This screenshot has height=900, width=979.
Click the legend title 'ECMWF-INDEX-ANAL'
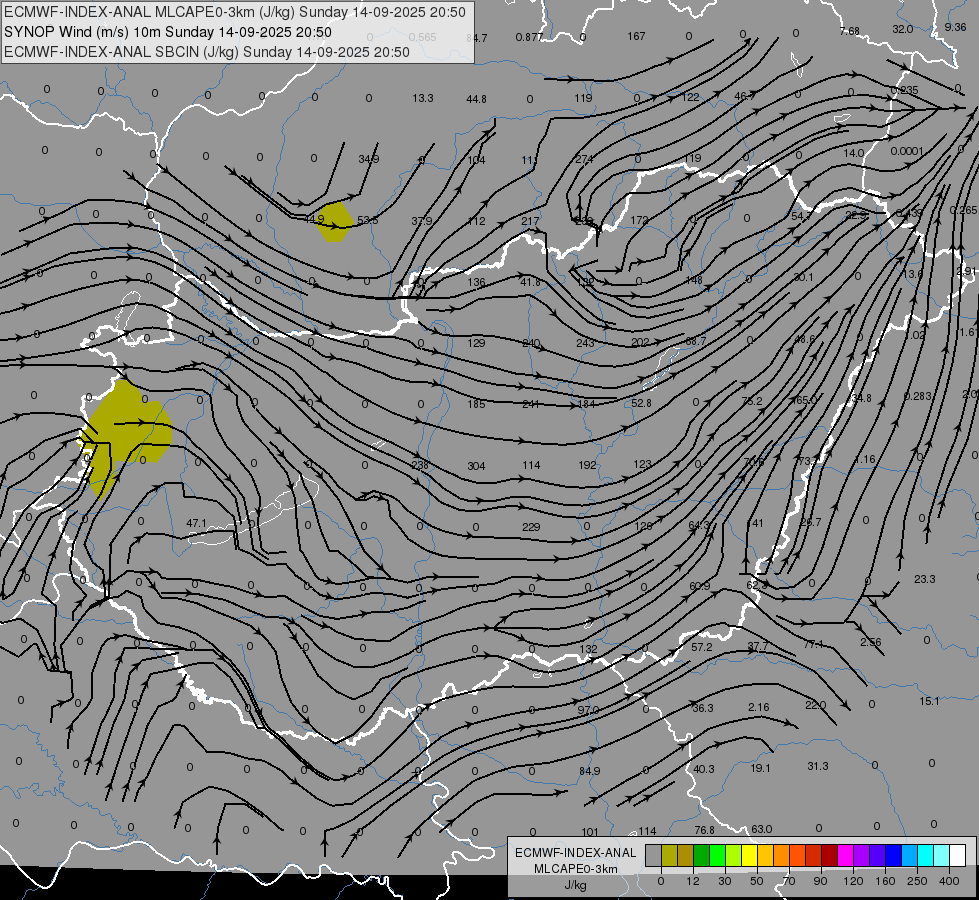[x=576, y=853]
